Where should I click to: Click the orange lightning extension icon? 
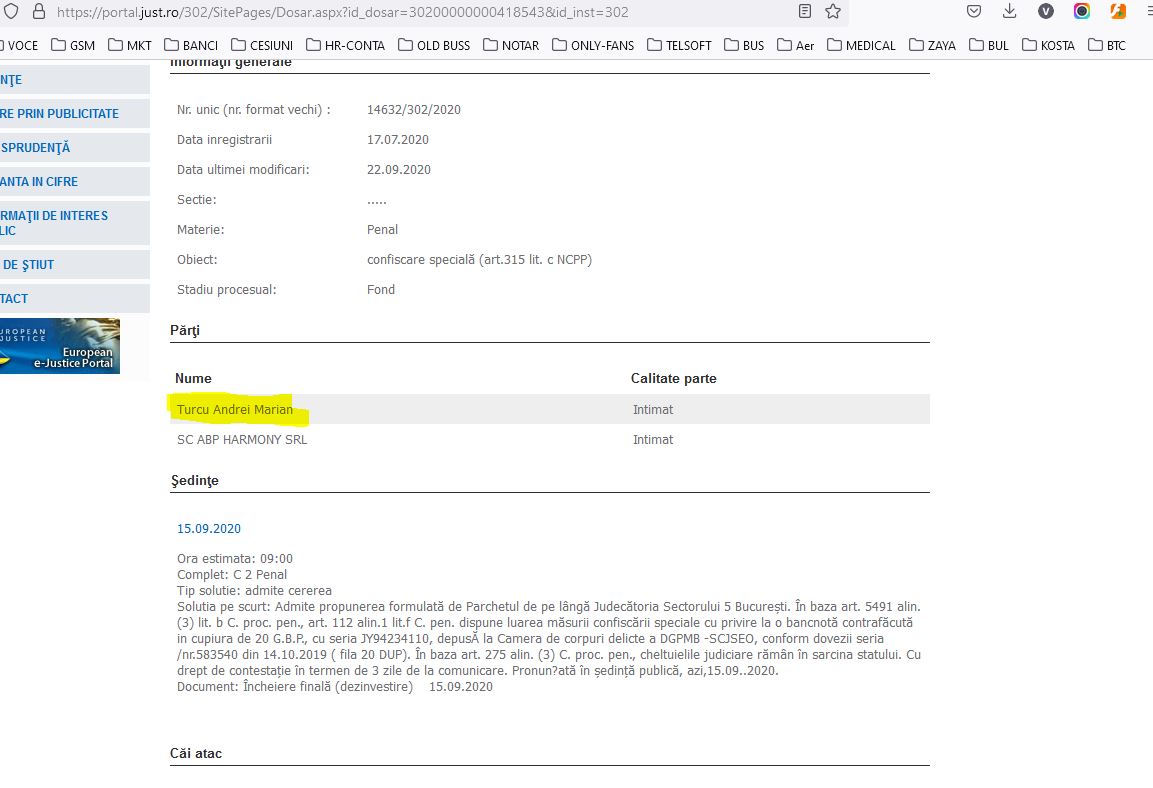(x=1118, y=12)
